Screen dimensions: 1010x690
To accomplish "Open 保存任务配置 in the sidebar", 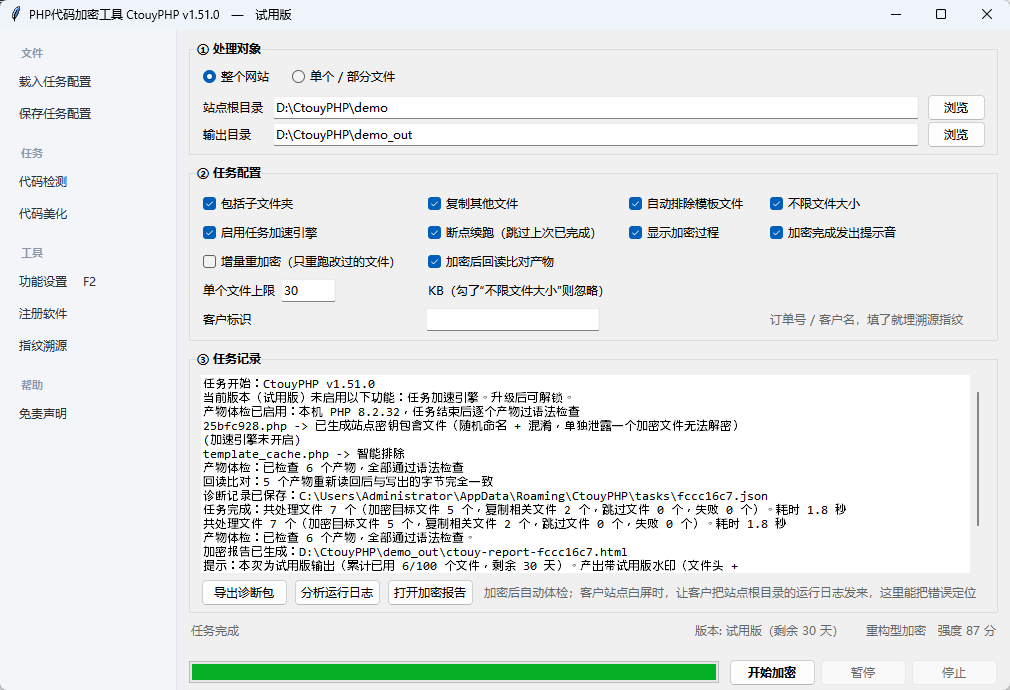I will pyautogui.click(x=55, y=114).
